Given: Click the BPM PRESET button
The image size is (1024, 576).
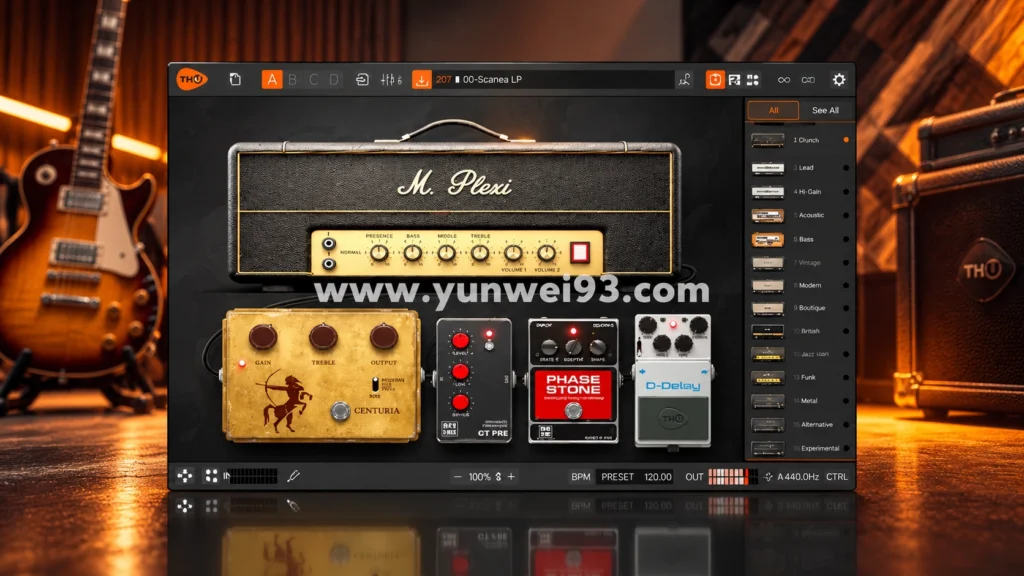Looking at the screenshot, I should point(617,477).
